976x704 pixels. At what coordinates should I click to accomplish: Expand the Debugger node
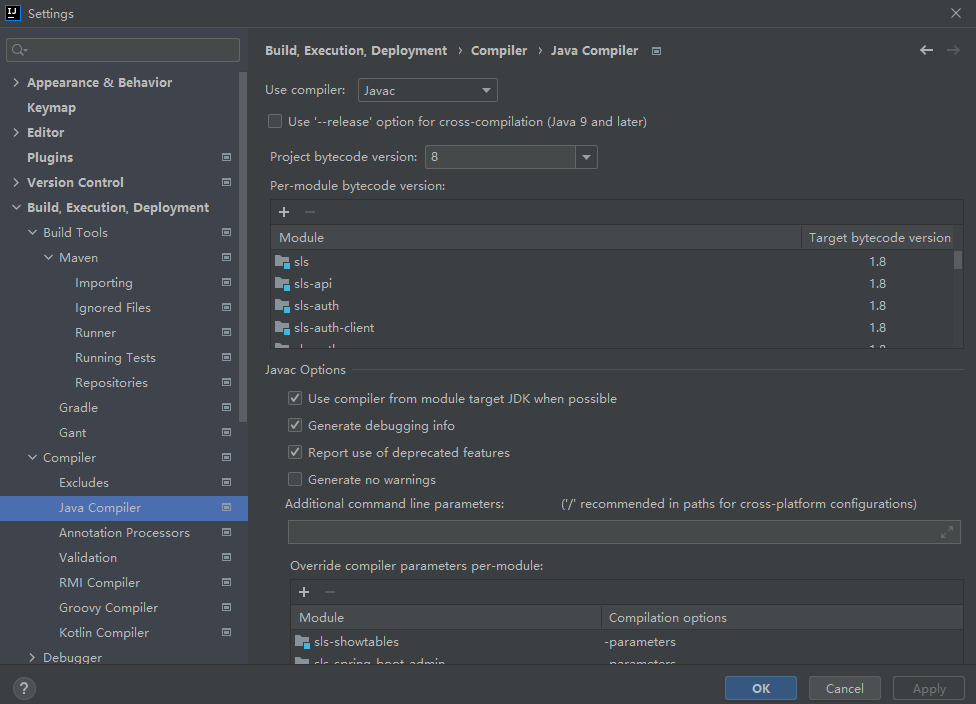point(32,657)
